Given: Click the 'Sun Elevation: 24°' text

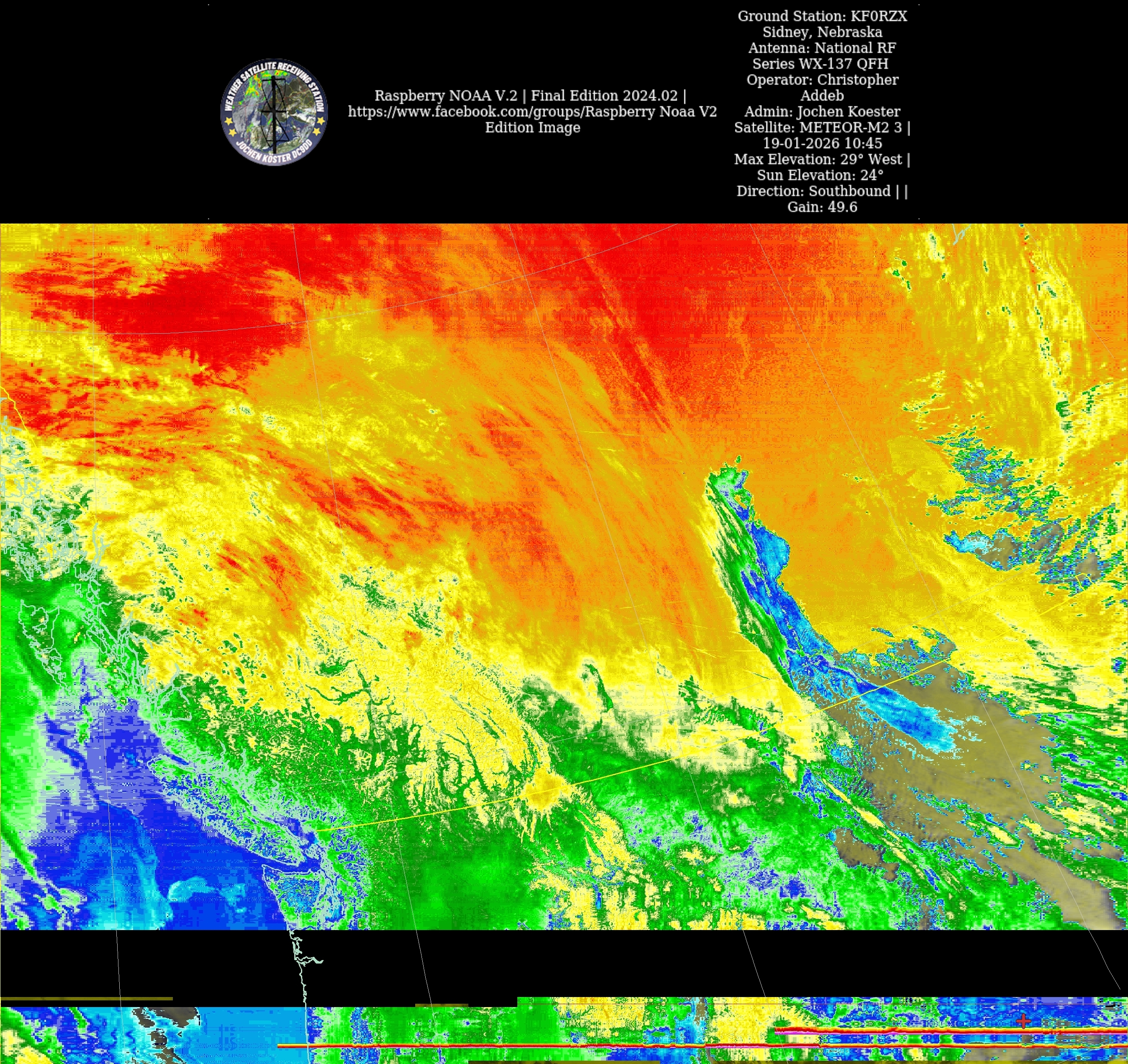Looking at the screenshot, I should pos(820,175).
